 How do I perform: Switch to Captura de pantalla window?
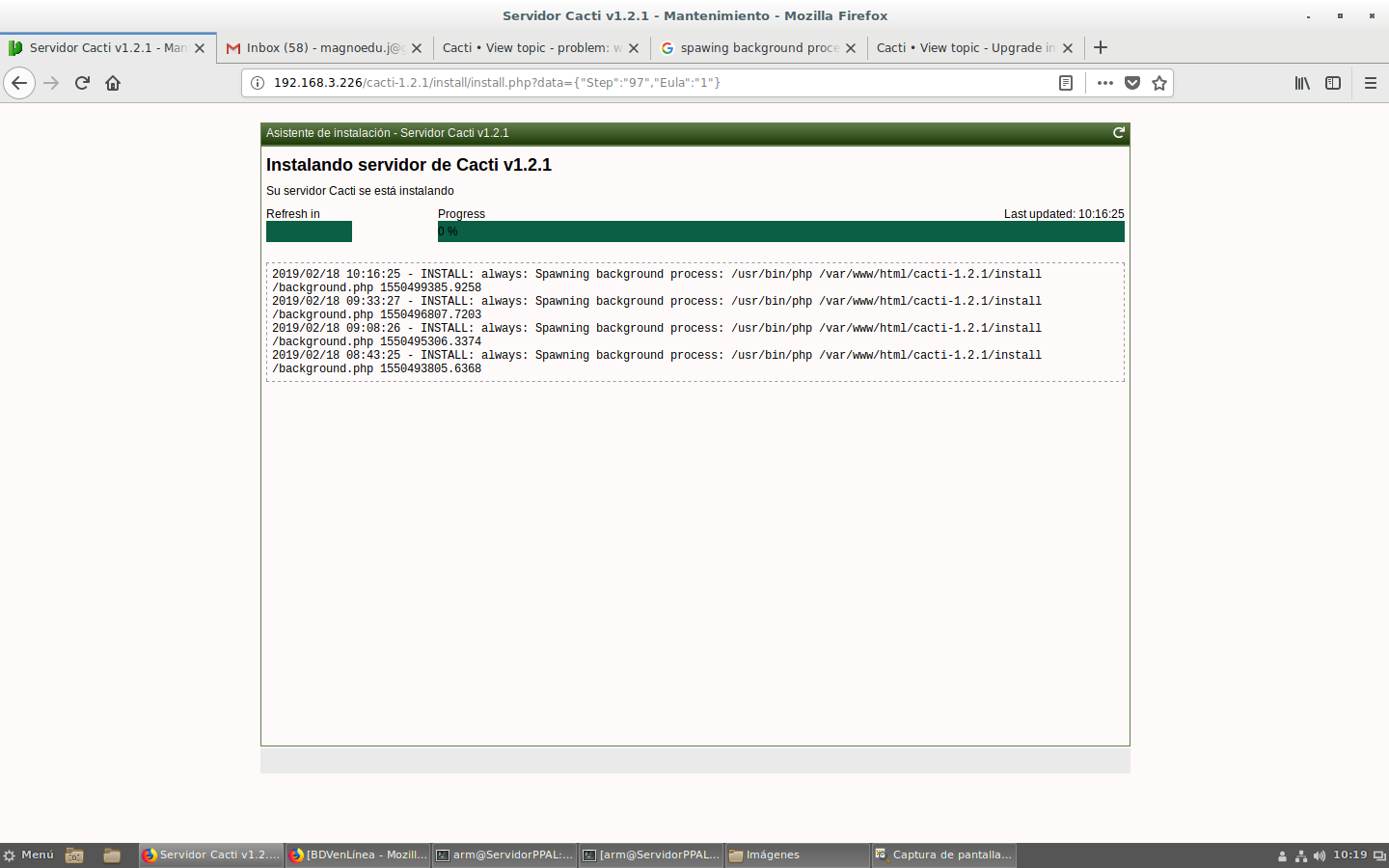(x=944, y=855)
